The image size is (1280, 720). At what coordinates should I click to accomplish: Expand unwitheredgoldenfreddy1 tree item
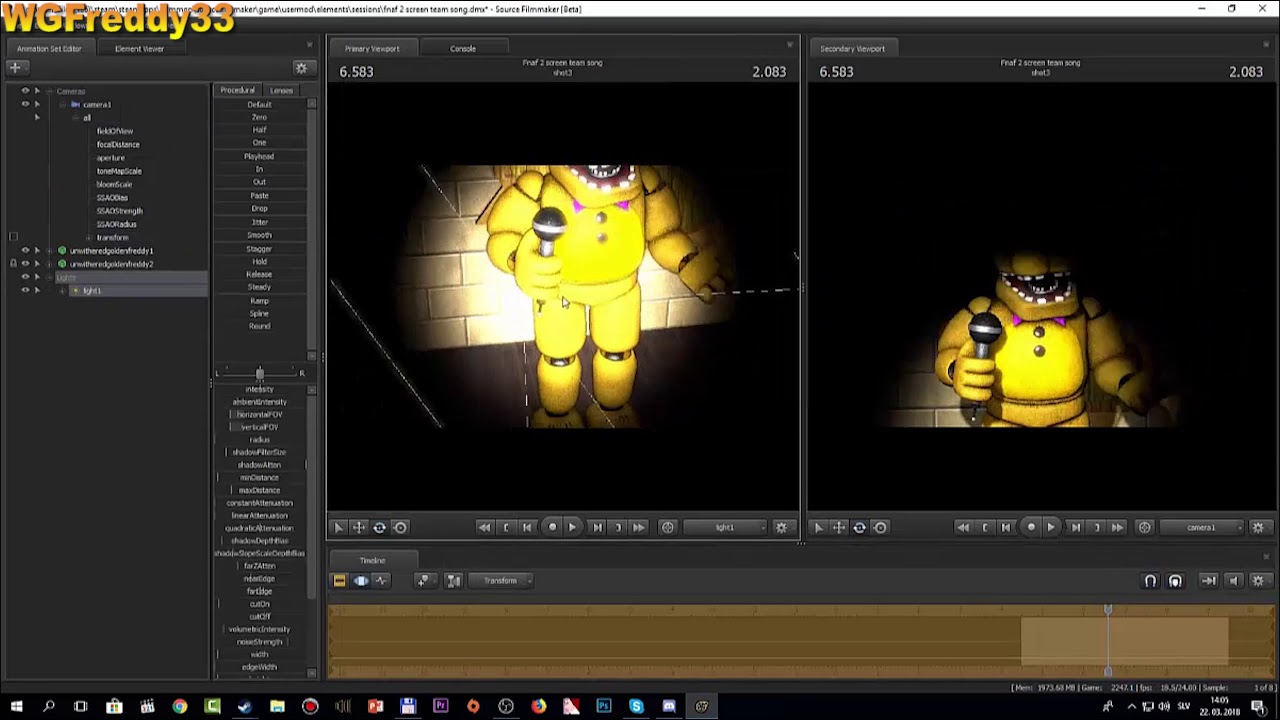click(50, 251)
